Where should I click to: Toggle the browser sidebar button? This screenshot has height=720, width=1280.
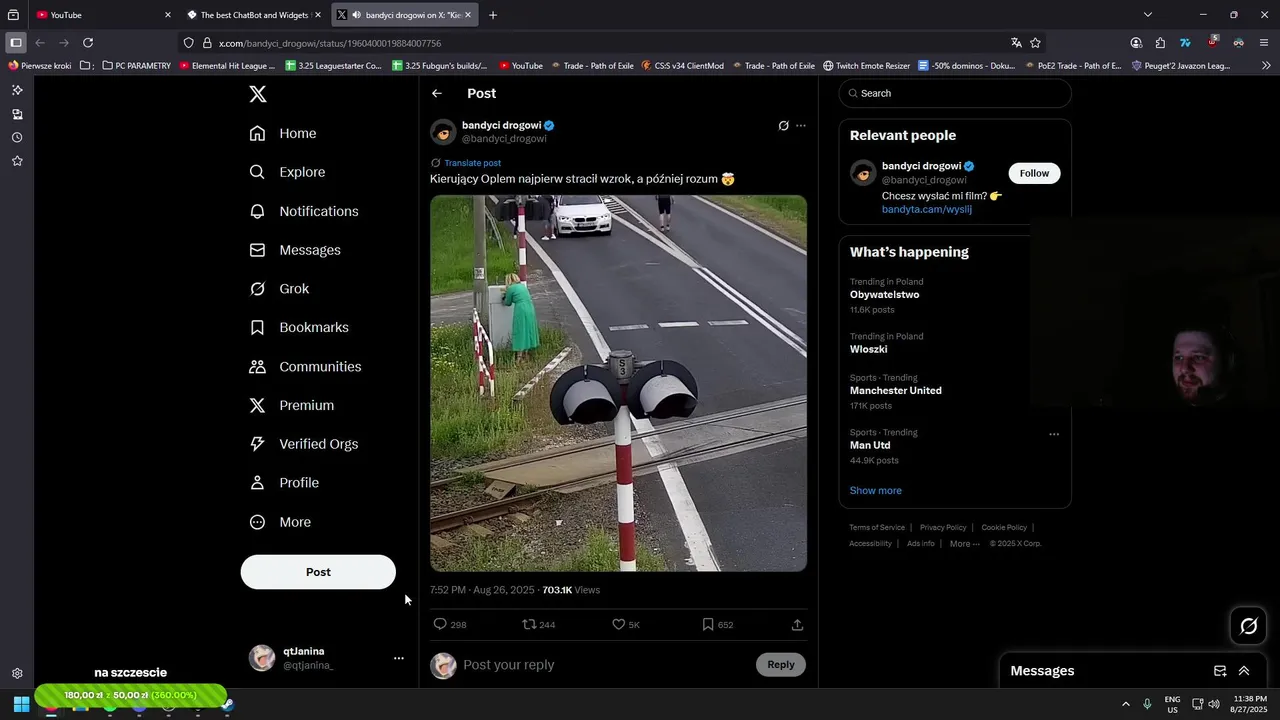pyautogui.click(x=15, y=43)
